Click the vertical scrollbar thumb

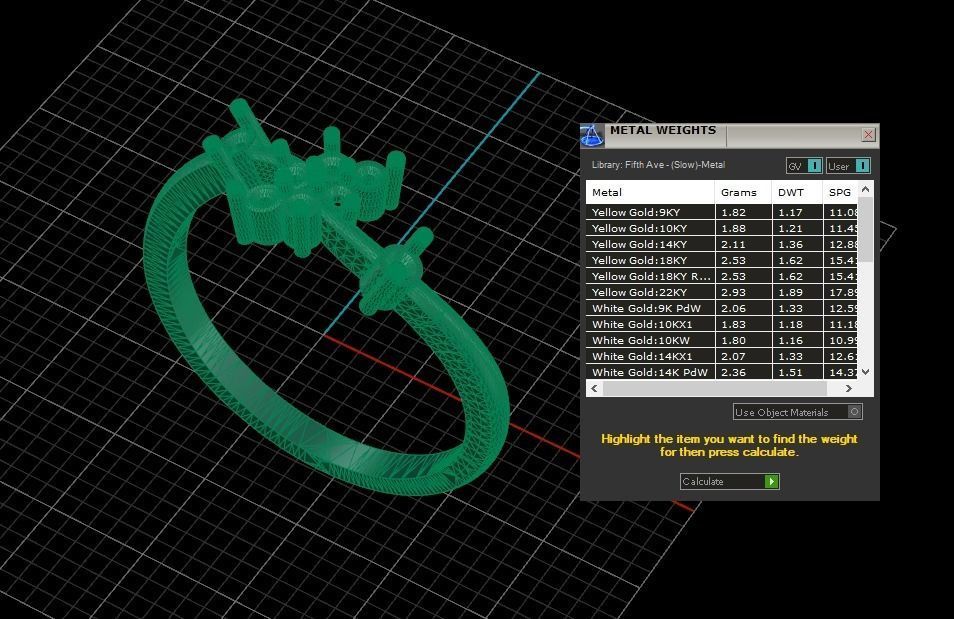[866, 229]
